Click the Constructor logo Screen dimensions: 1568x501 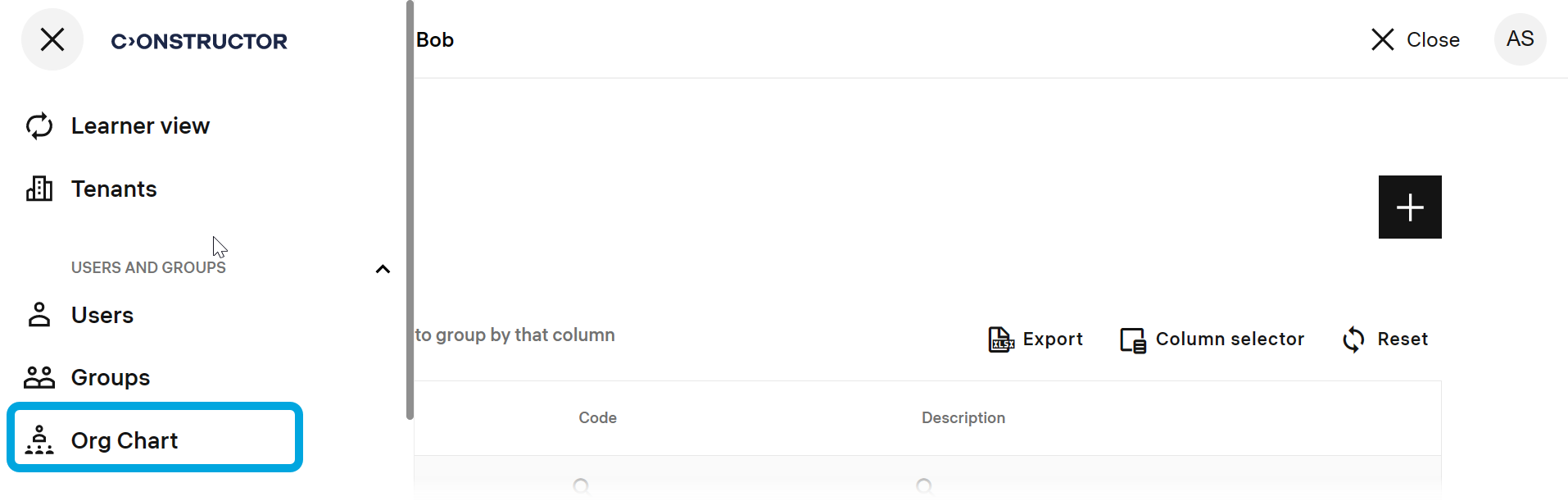point(199,41)
